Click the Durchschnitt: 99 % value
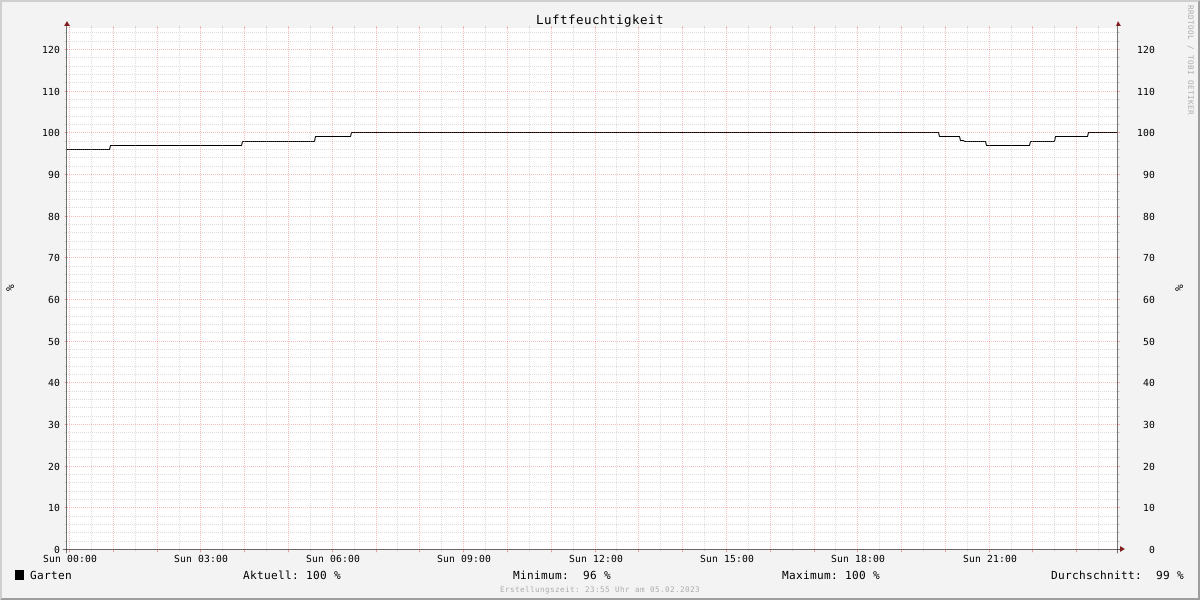1200x600 pixels. [1117, 575]
